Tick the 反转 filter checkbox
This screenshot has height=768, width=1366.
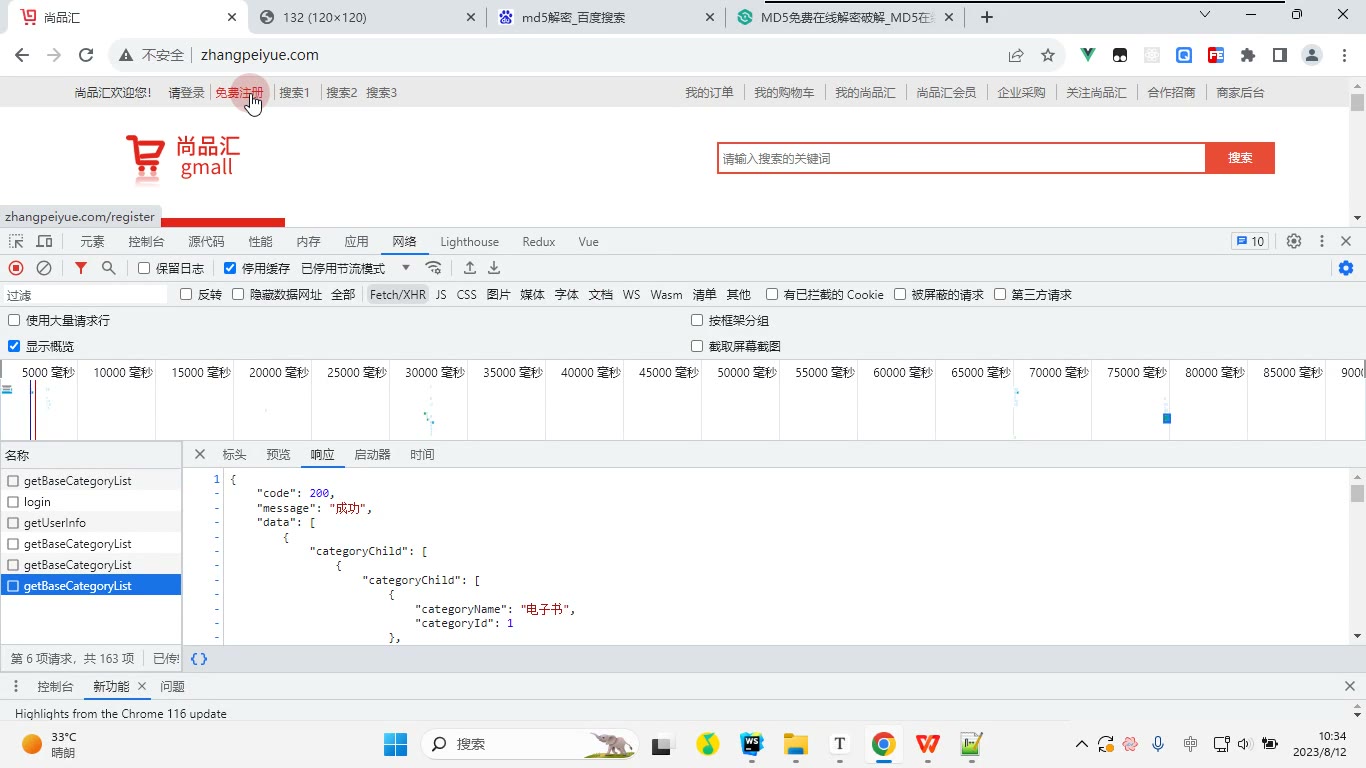(186, 294)
